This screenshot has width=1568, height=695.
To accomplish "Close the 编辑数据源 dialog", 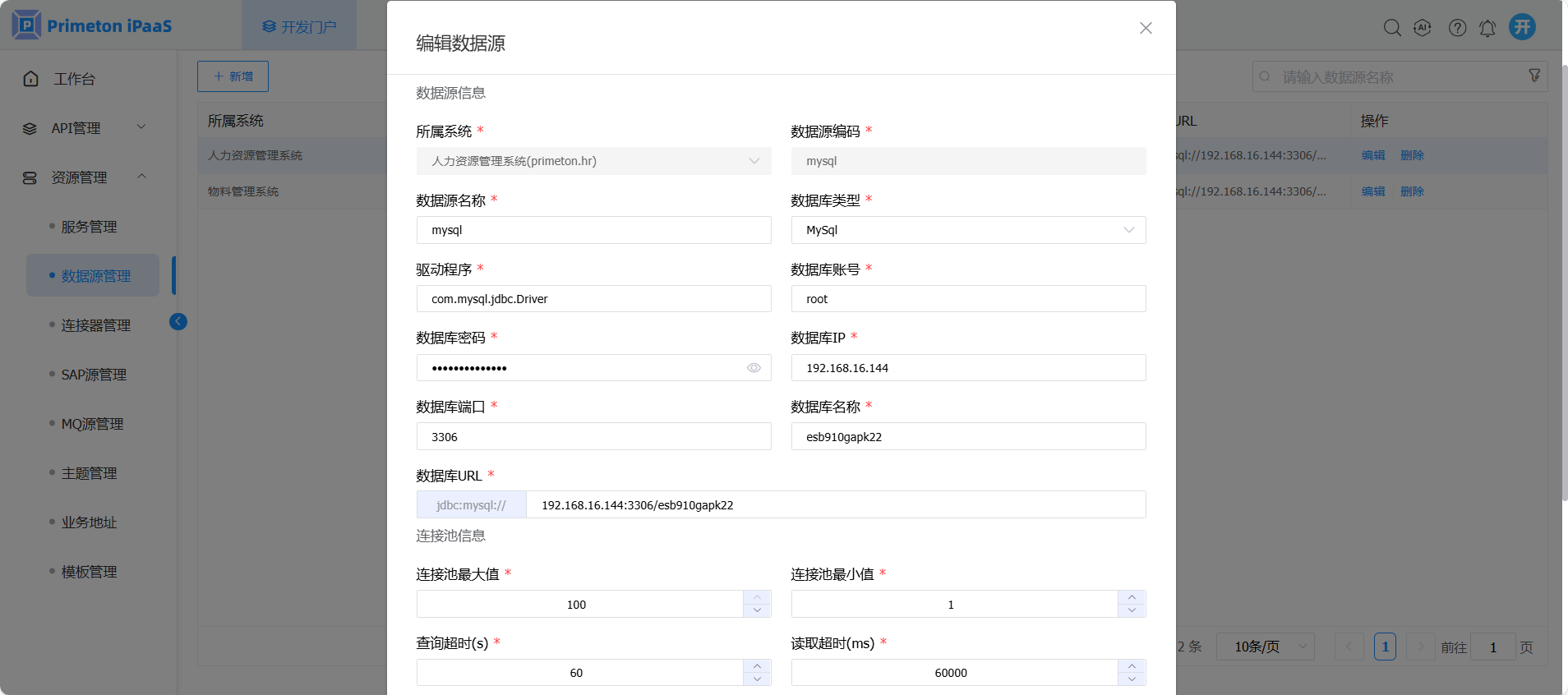I will 1146,28.
